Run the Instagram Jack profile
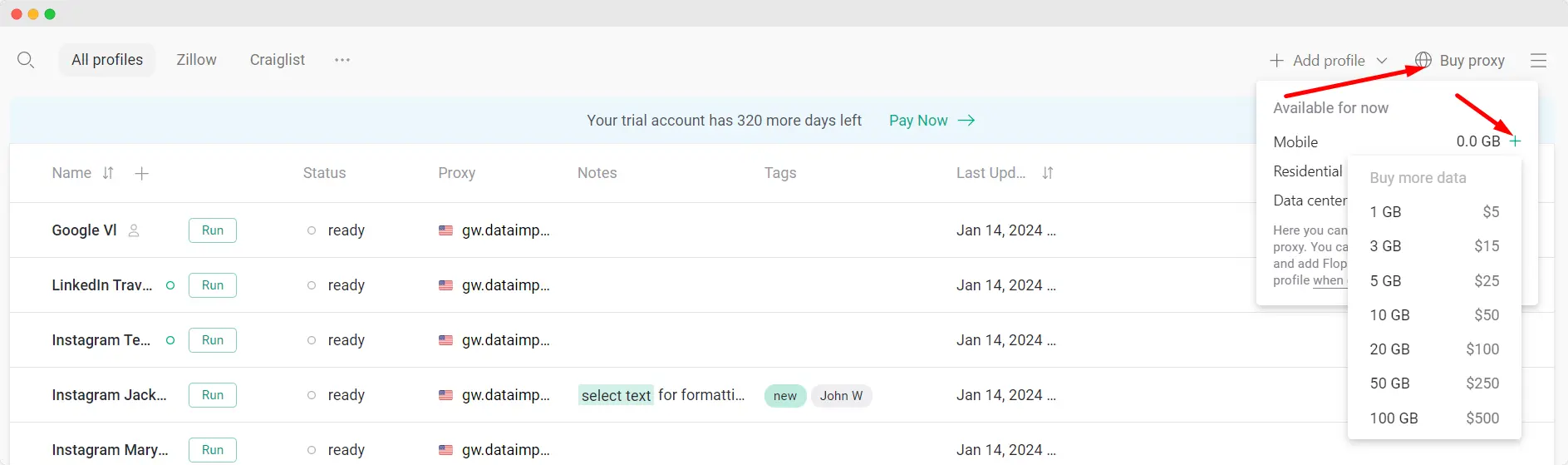Screen dimensions: 1568x465 [213, 395]
